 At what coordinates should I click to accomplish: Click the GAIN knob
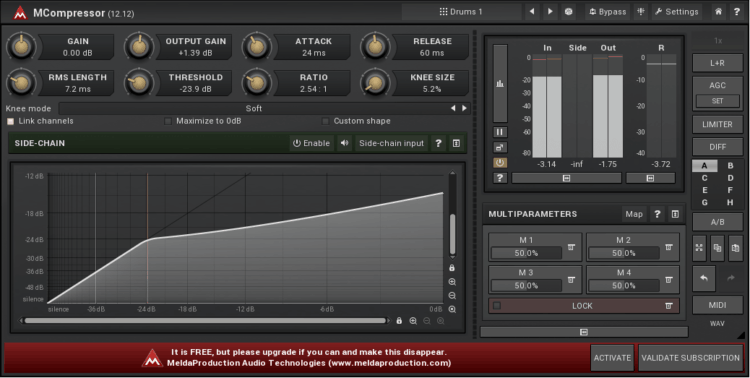[x=21, y=47]
